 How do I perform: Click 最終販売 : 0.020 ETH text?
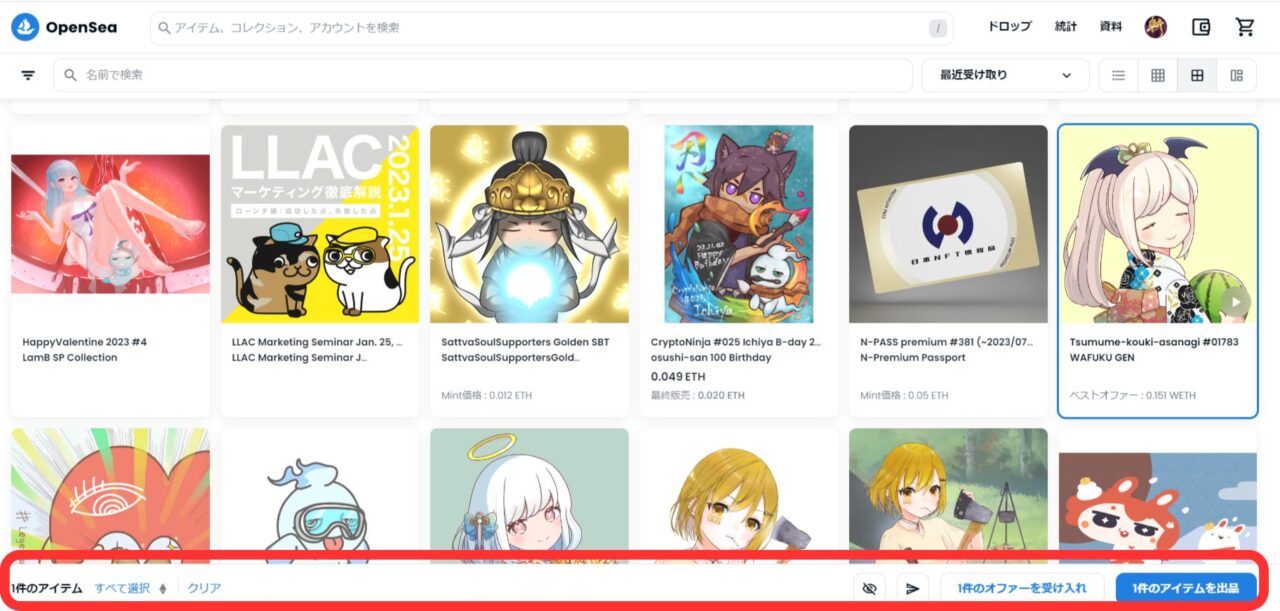pyautogui.click(x=698, y=396)
